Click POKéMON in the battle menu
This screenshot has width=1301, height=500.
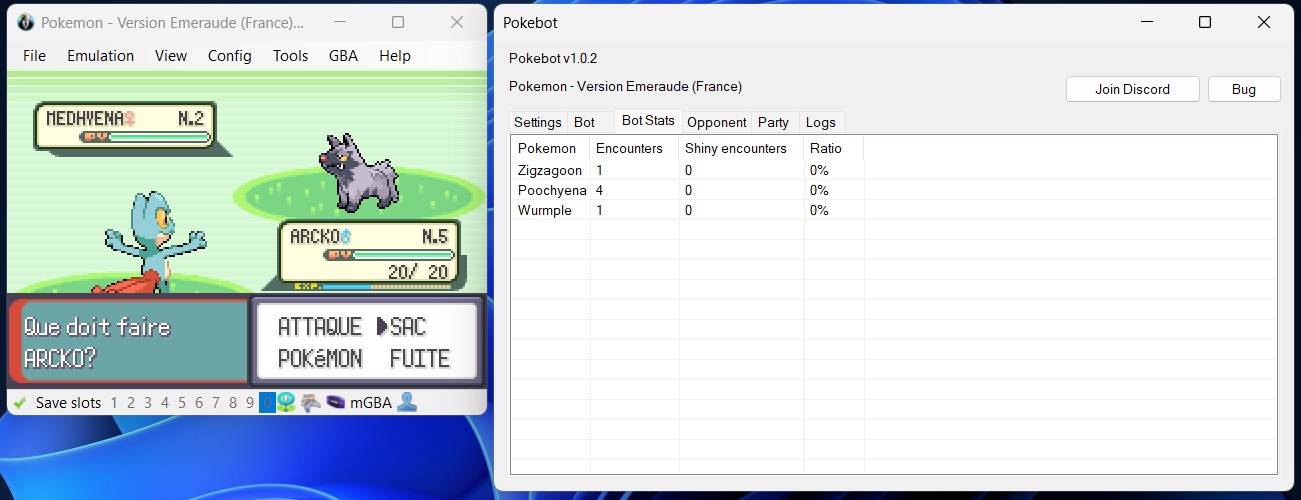(x=319, y=358)
